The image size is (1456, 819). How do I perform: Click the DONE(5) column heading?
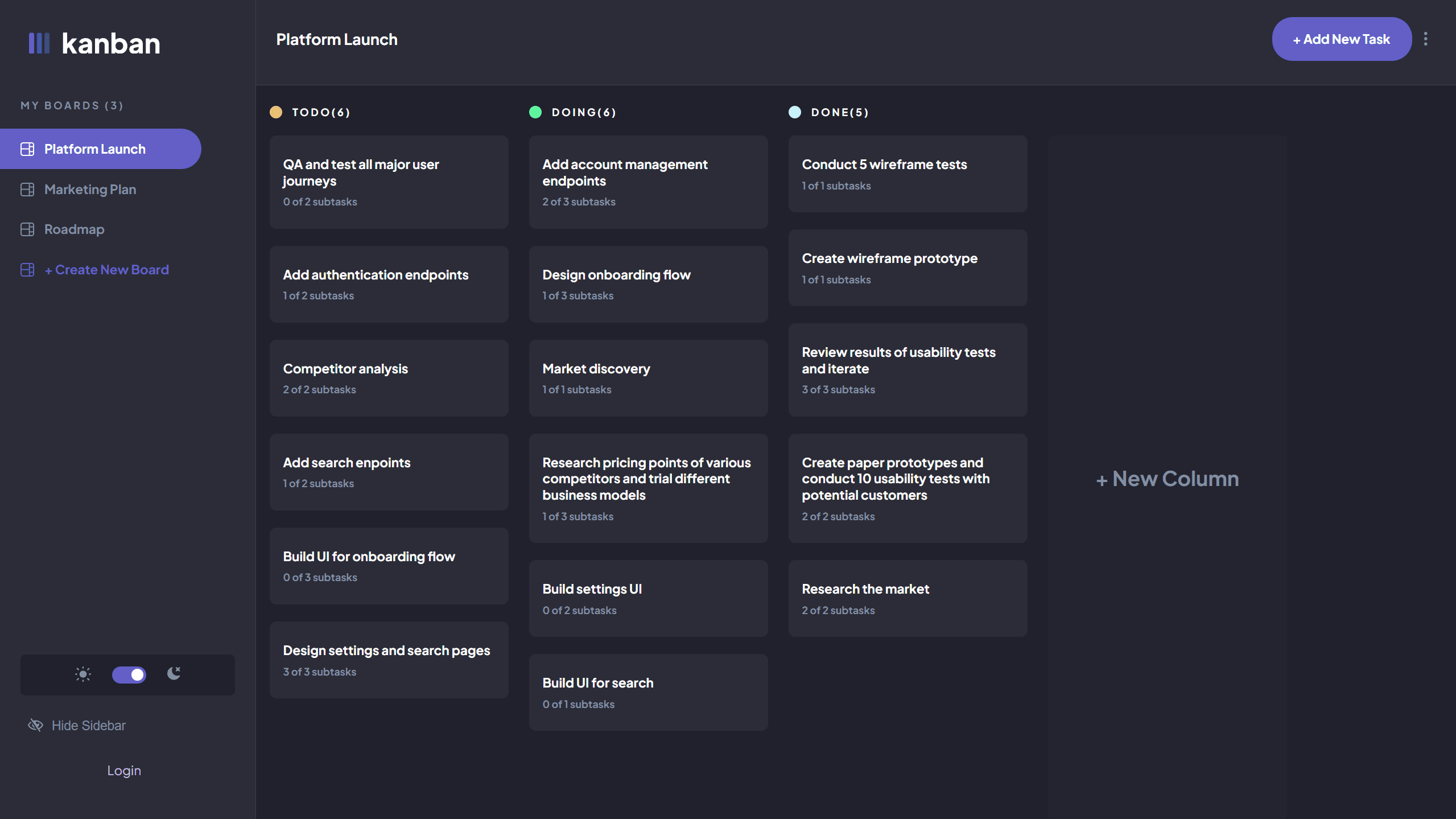click(x=840, y=112)
